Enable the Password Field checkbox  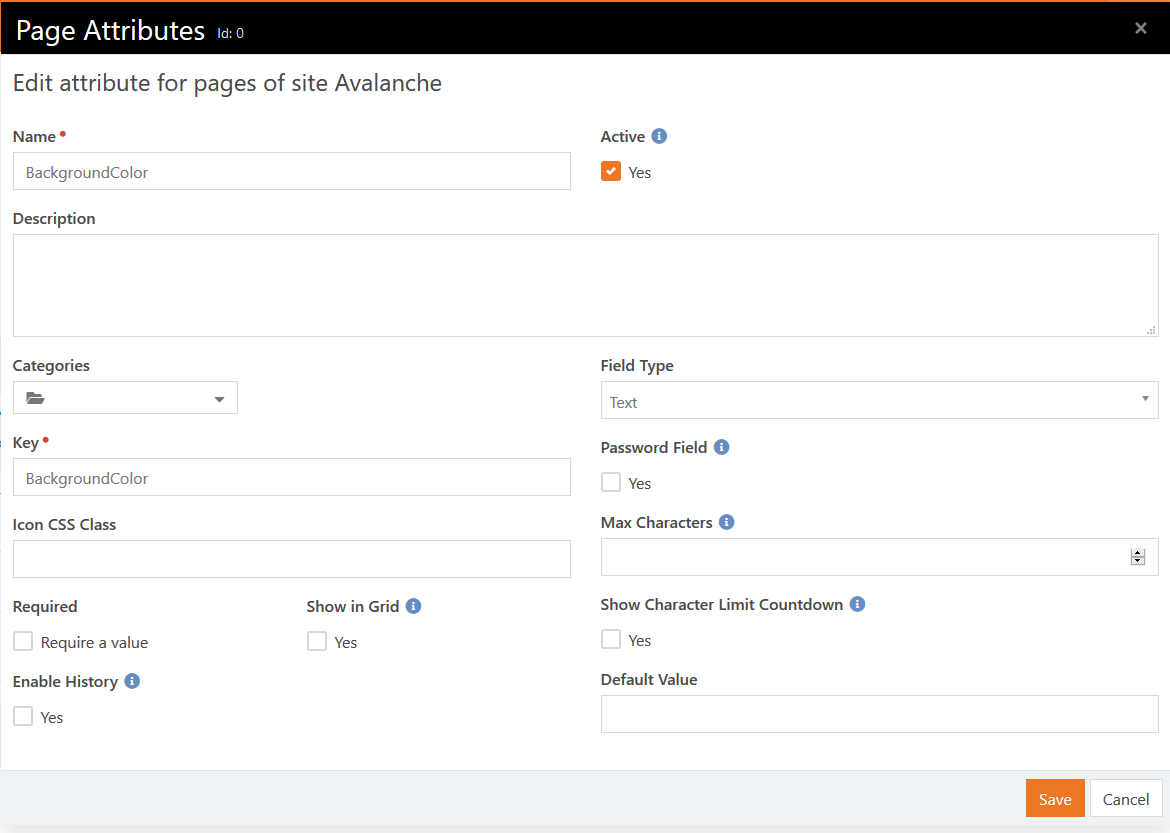[x=611, y=482]
